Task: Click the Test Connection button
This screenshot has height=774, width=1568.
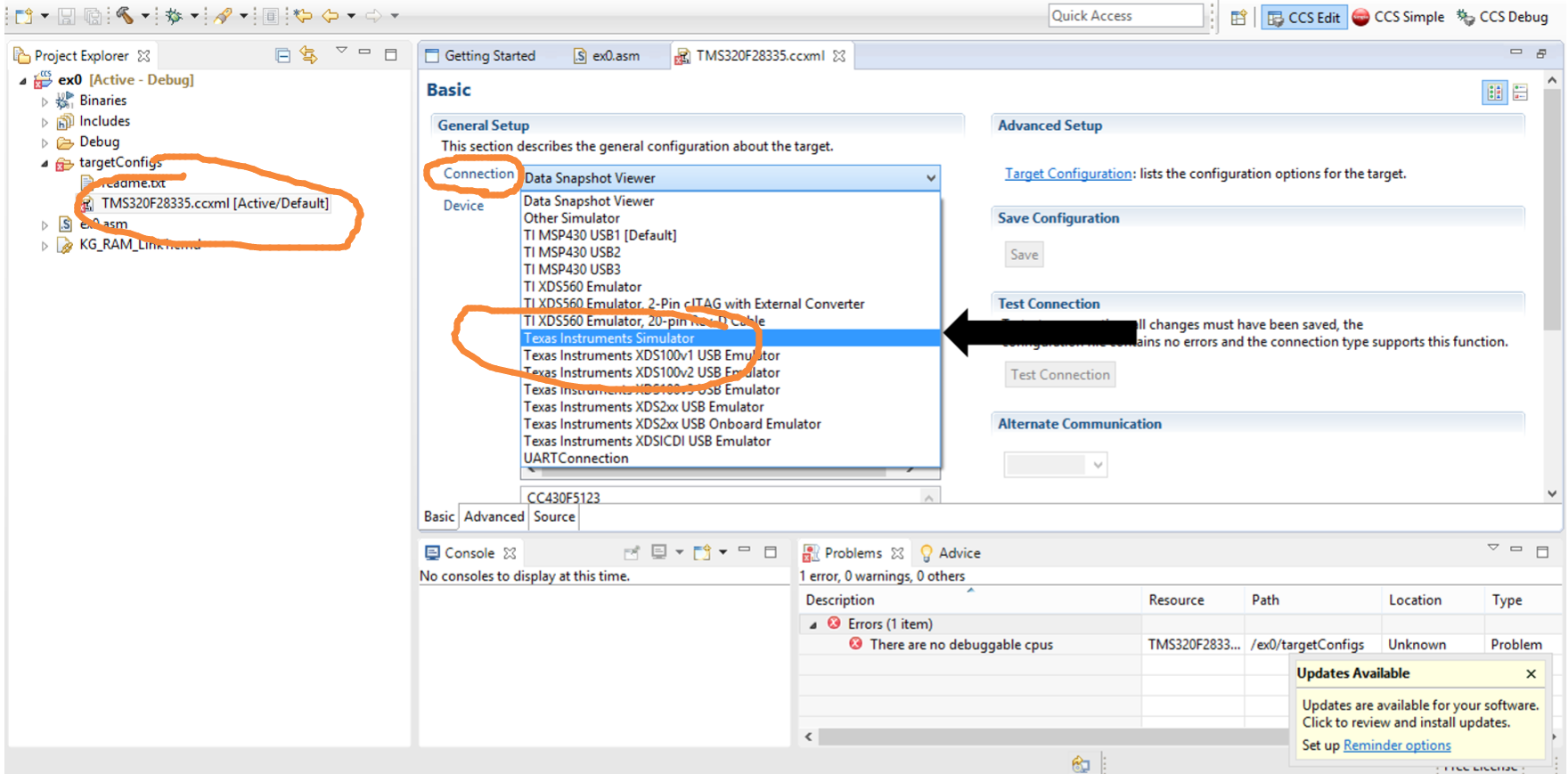Action: click(x=1060, y=375)
